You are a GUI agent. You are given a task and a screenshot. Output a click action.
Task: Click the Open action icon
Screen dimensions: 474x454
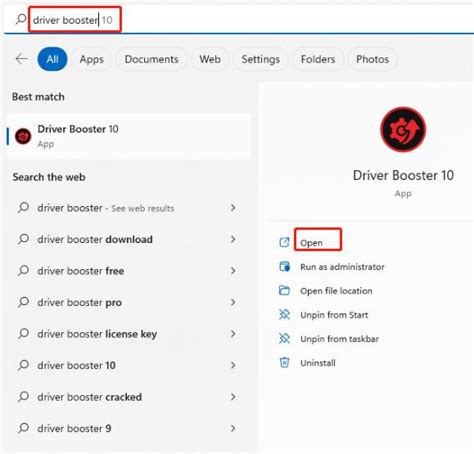point(284,242)
